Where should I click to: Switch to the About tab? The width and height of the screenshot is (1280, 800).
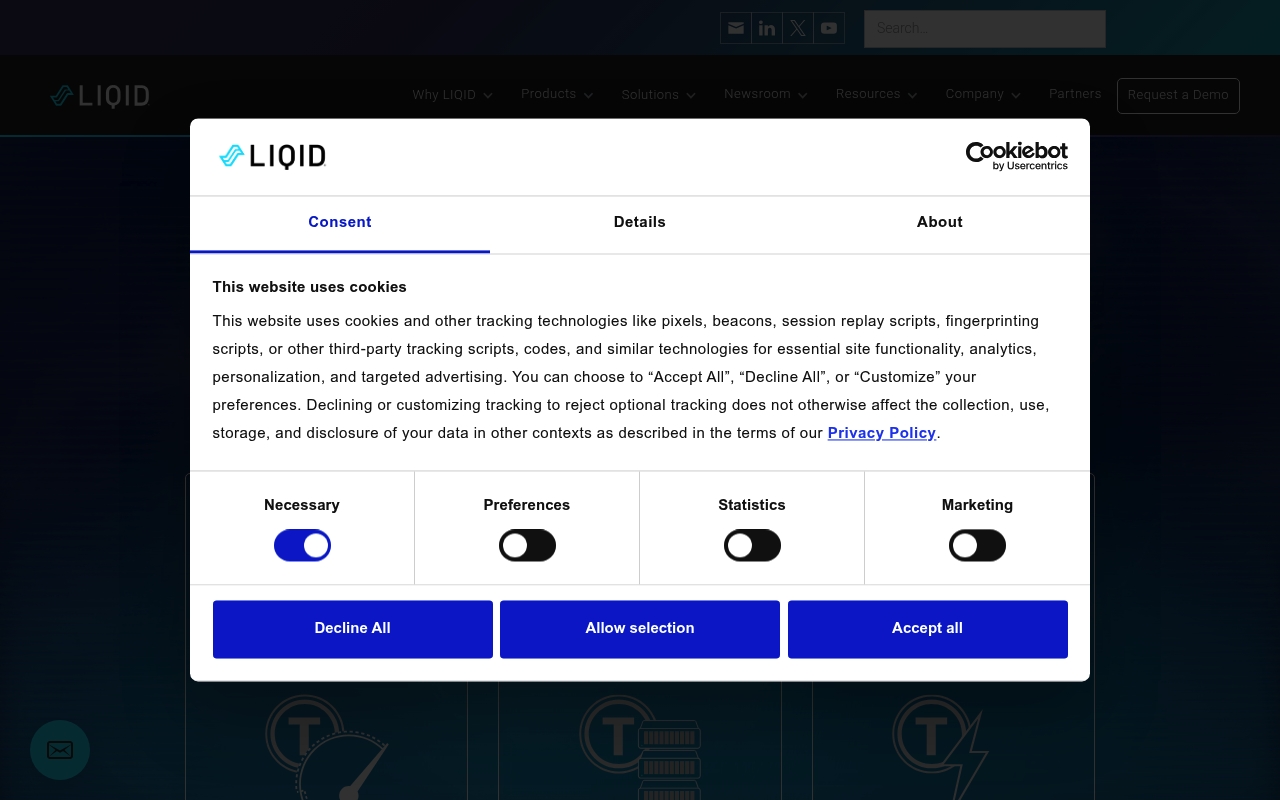point(940,223)
